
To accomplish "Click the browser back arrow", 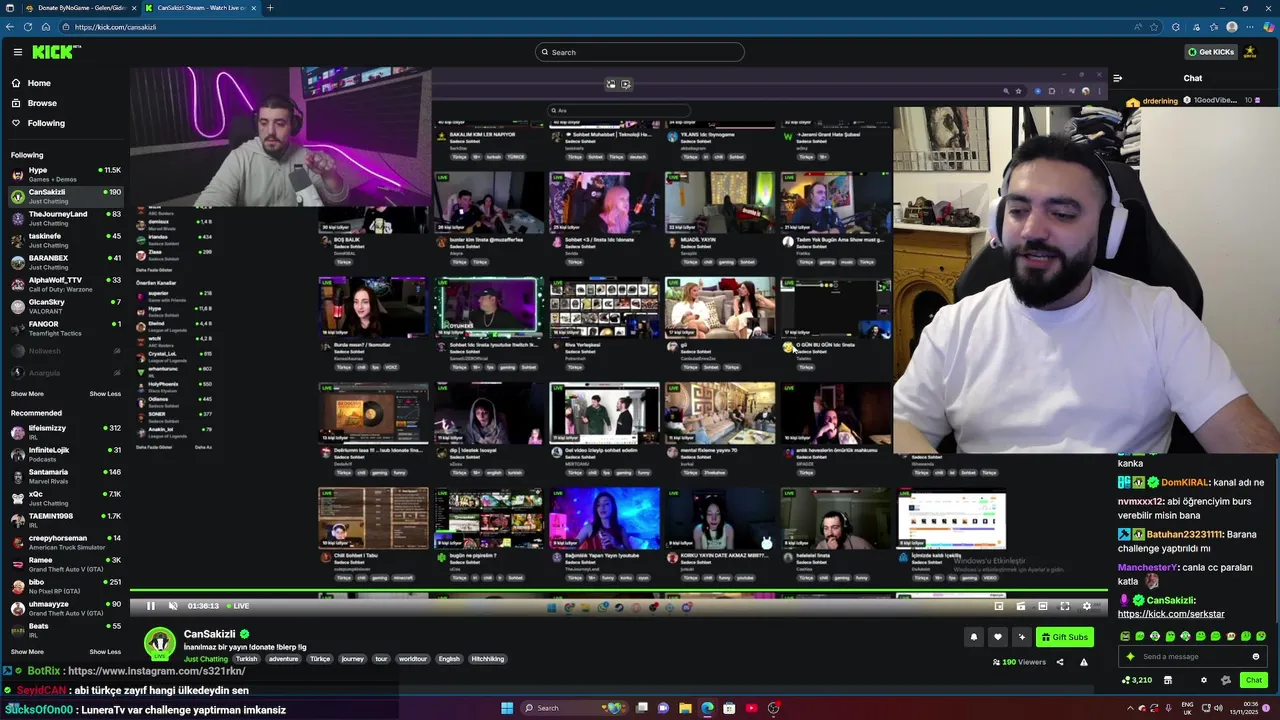I will click(10, 27).
